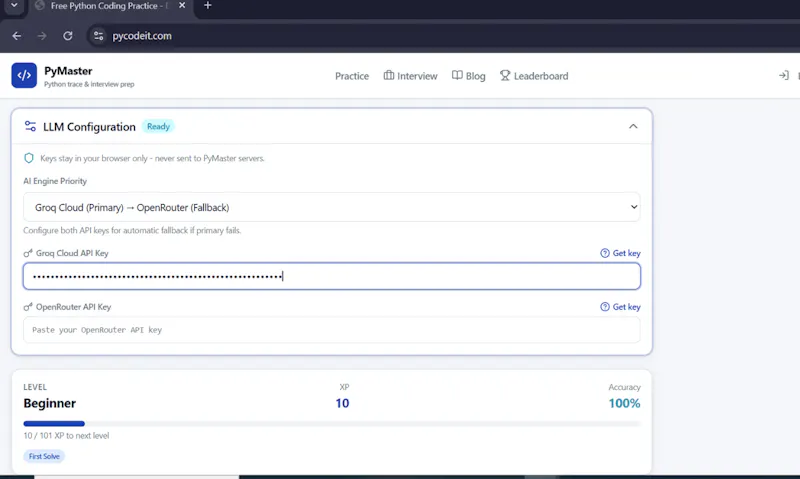Screen dimensions: 800x479
Task: Open the AI Engine Priority dropdown
Action: [332, 207]
